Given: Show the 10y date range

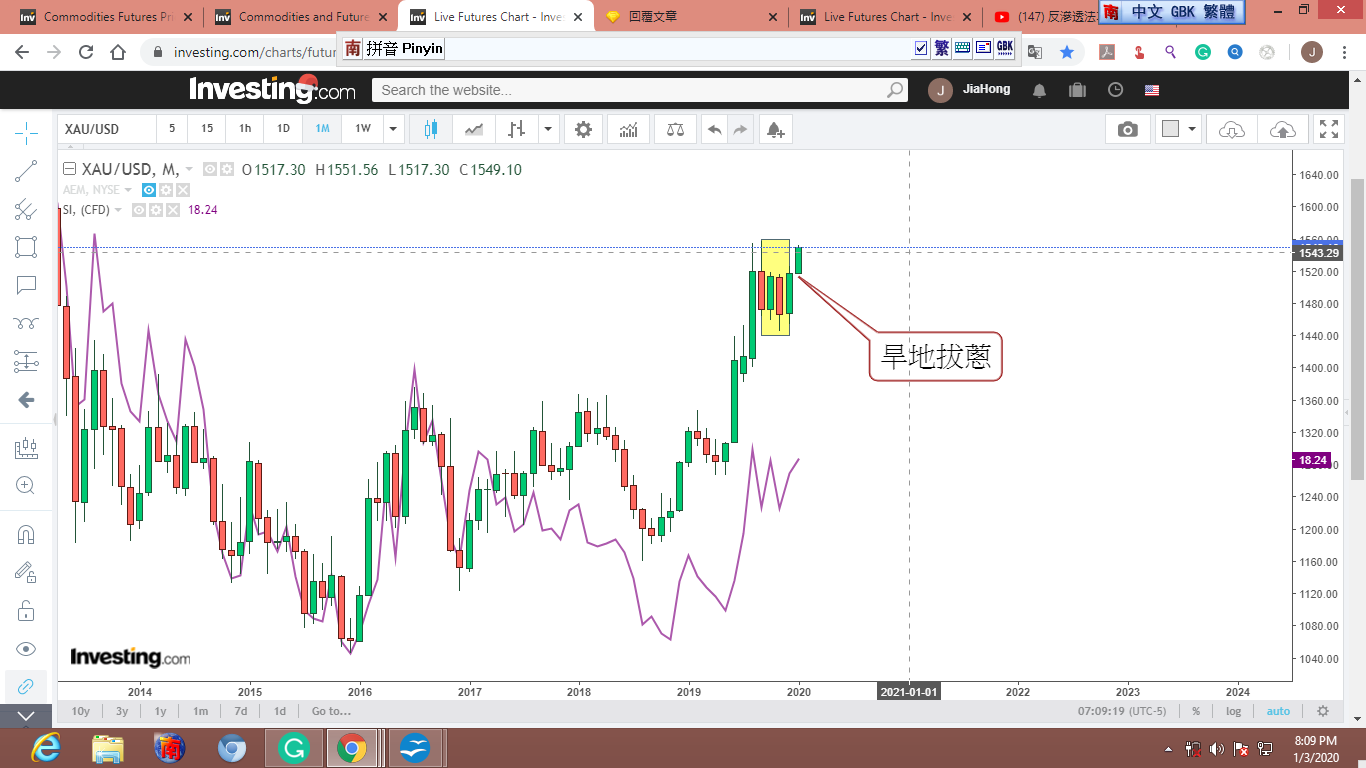Looking at the screenshot, I should [x=81, y=711].
